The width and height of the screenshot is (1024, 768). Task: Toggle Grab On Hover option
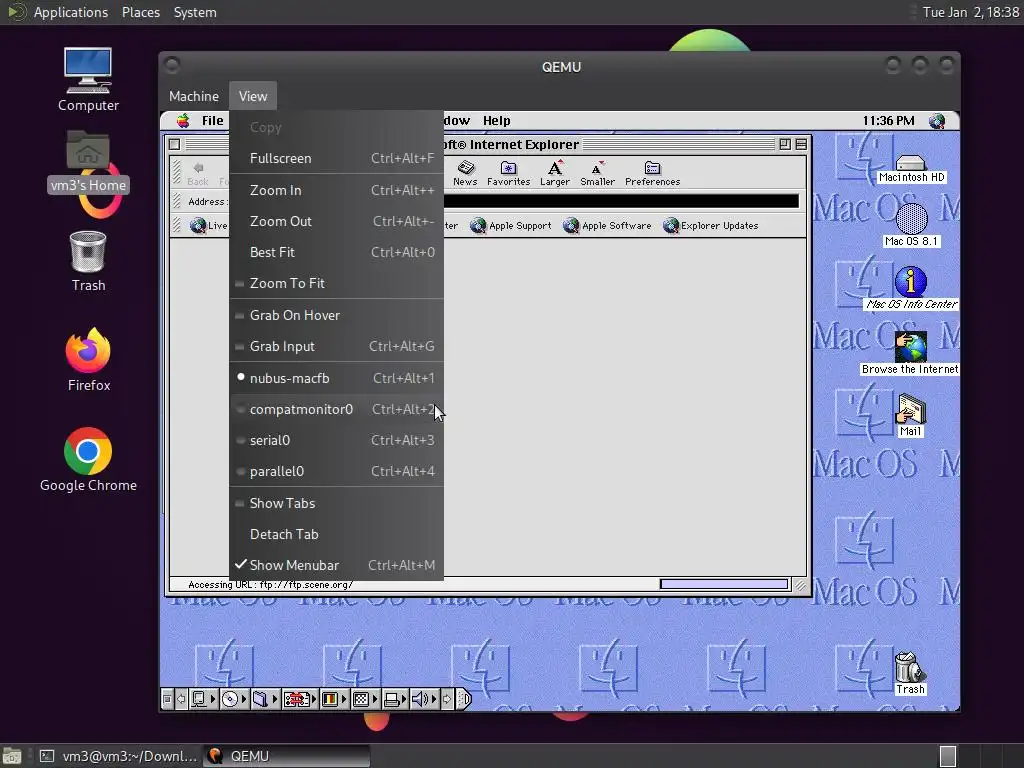point(336,315)
